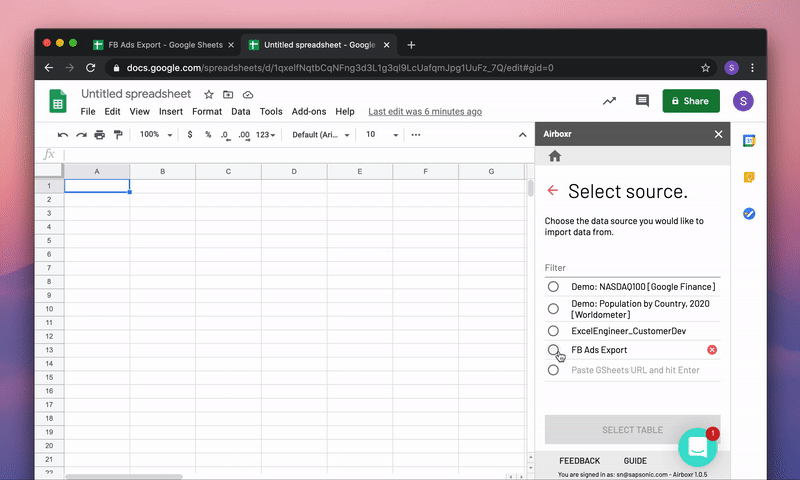This screenshot has width=800, height=480.
Task: Click the SELECT TABLE button
Action: 632,430
